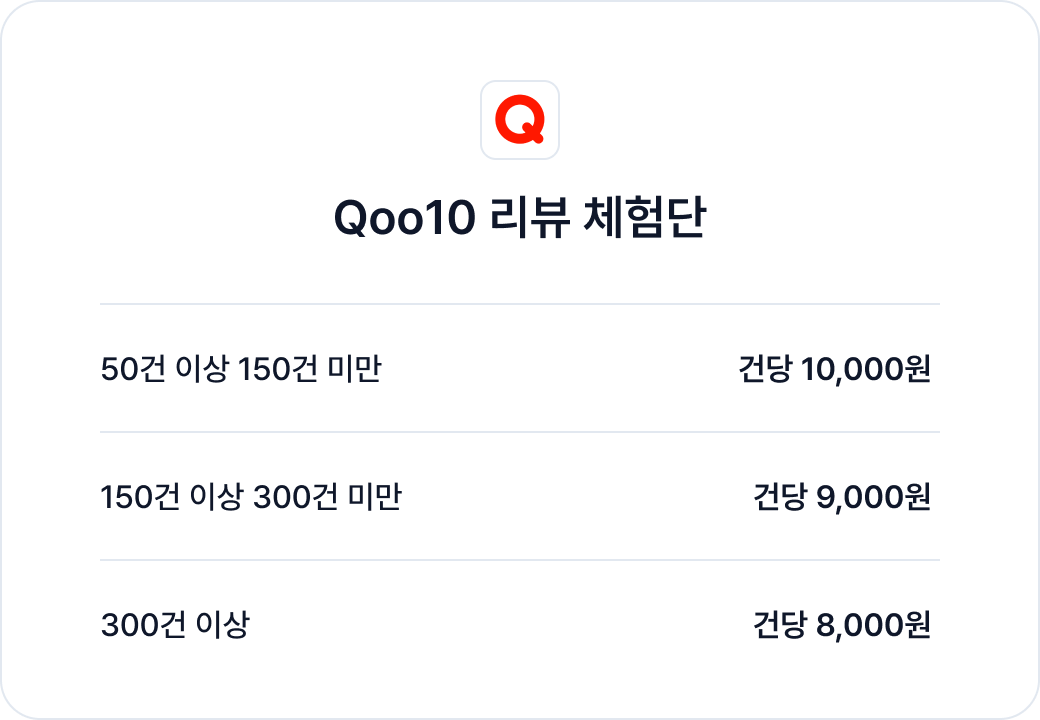Click divider between 10,000원 and 9,000원 rows
Image resolution: width=1040 pixels, height=720 pixels.
click(x=520, y=432)
